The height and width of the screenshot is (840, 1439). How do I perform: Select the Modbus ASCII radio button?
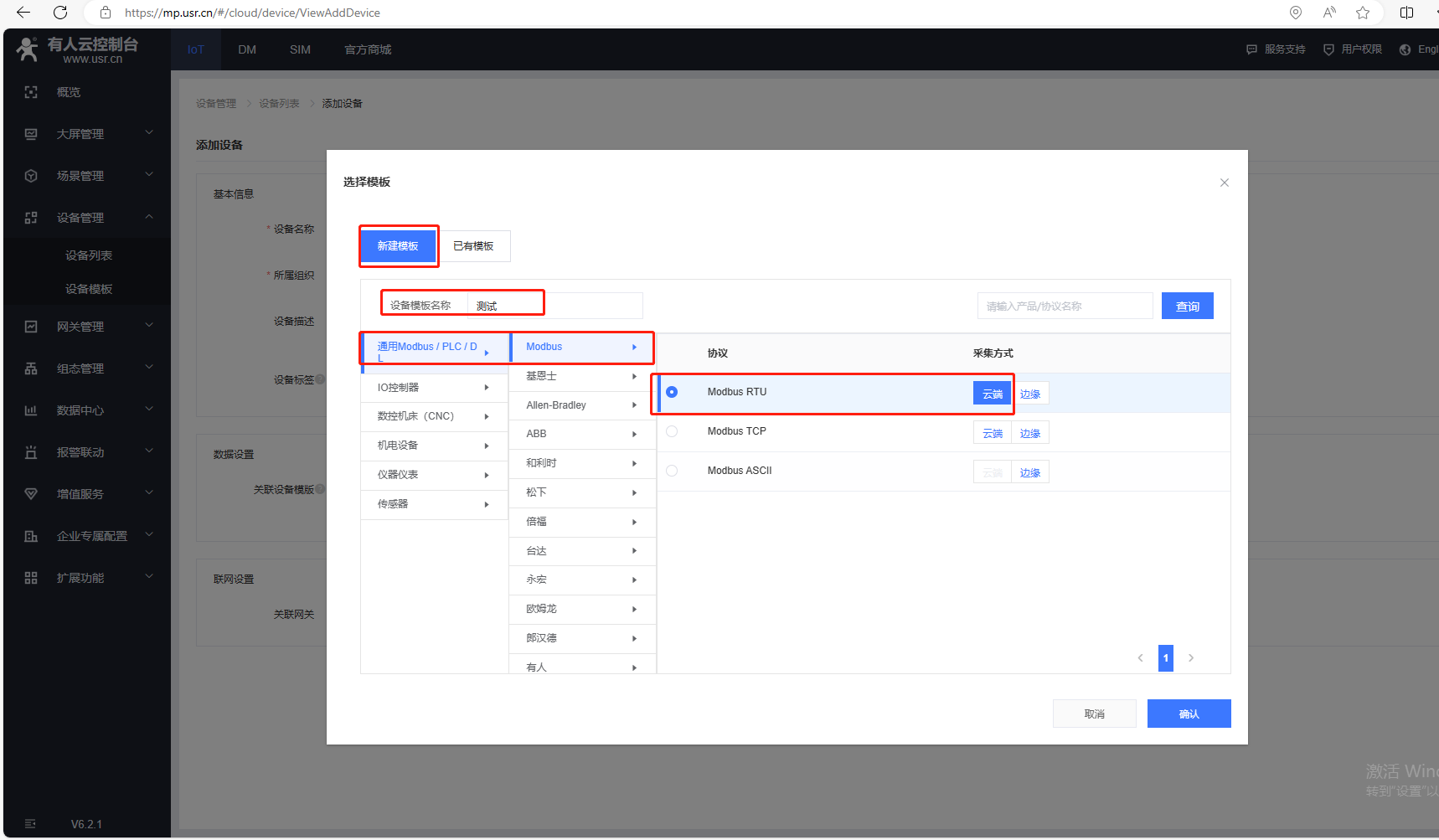tap(672, 471)
